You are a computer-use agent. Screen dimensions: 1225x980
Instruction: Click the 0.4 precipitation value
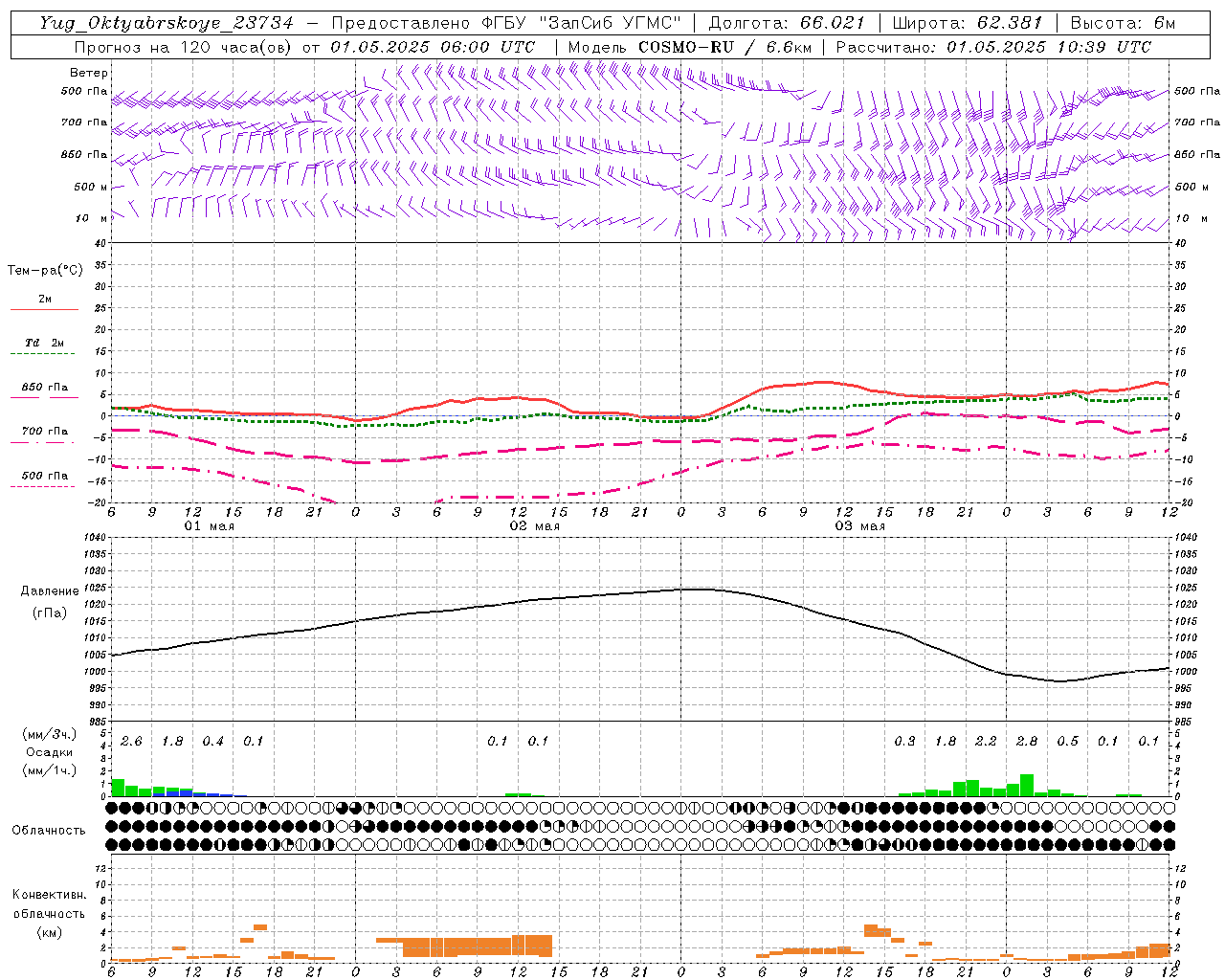(x=212, y=742)
